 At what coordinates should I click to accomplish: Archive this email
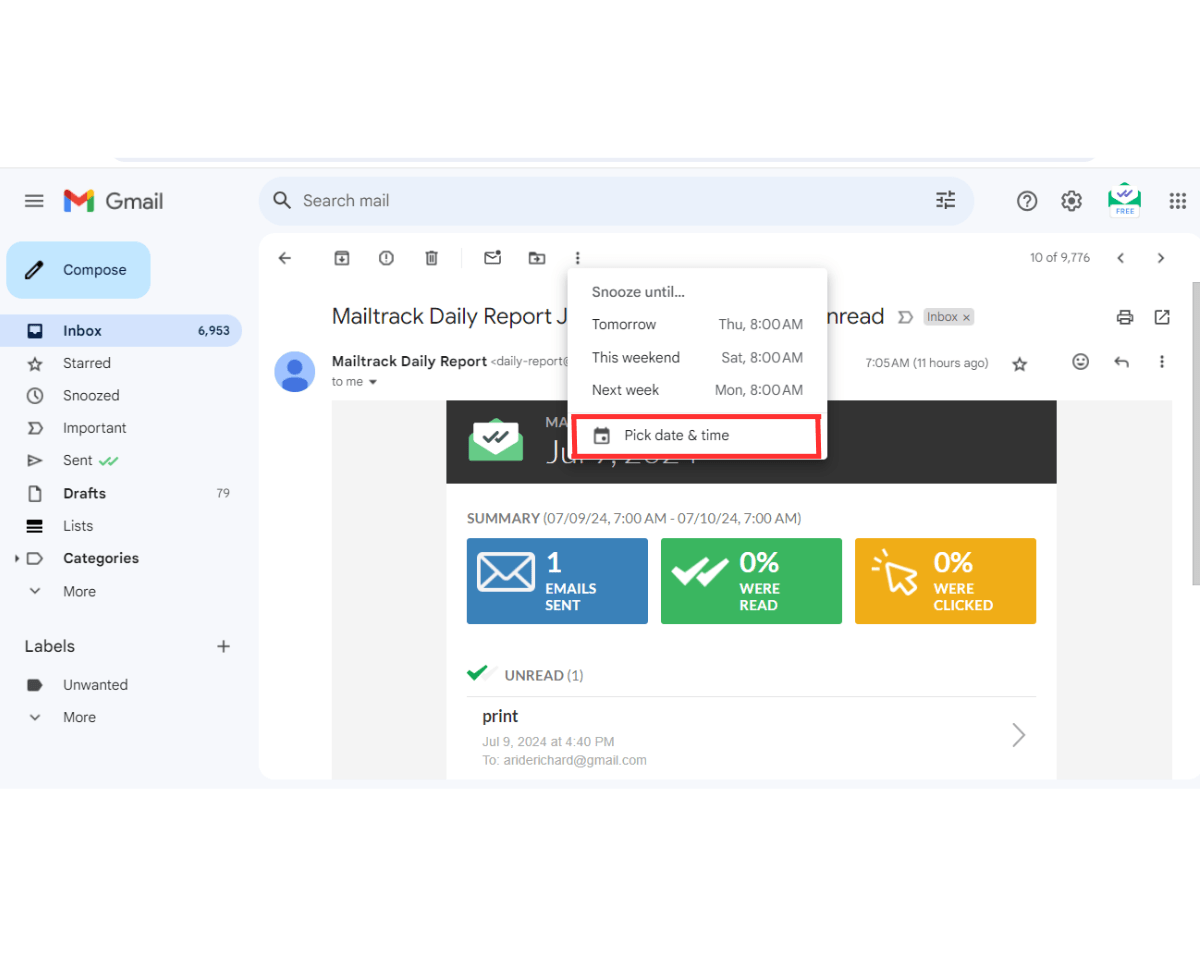point(342,258)
